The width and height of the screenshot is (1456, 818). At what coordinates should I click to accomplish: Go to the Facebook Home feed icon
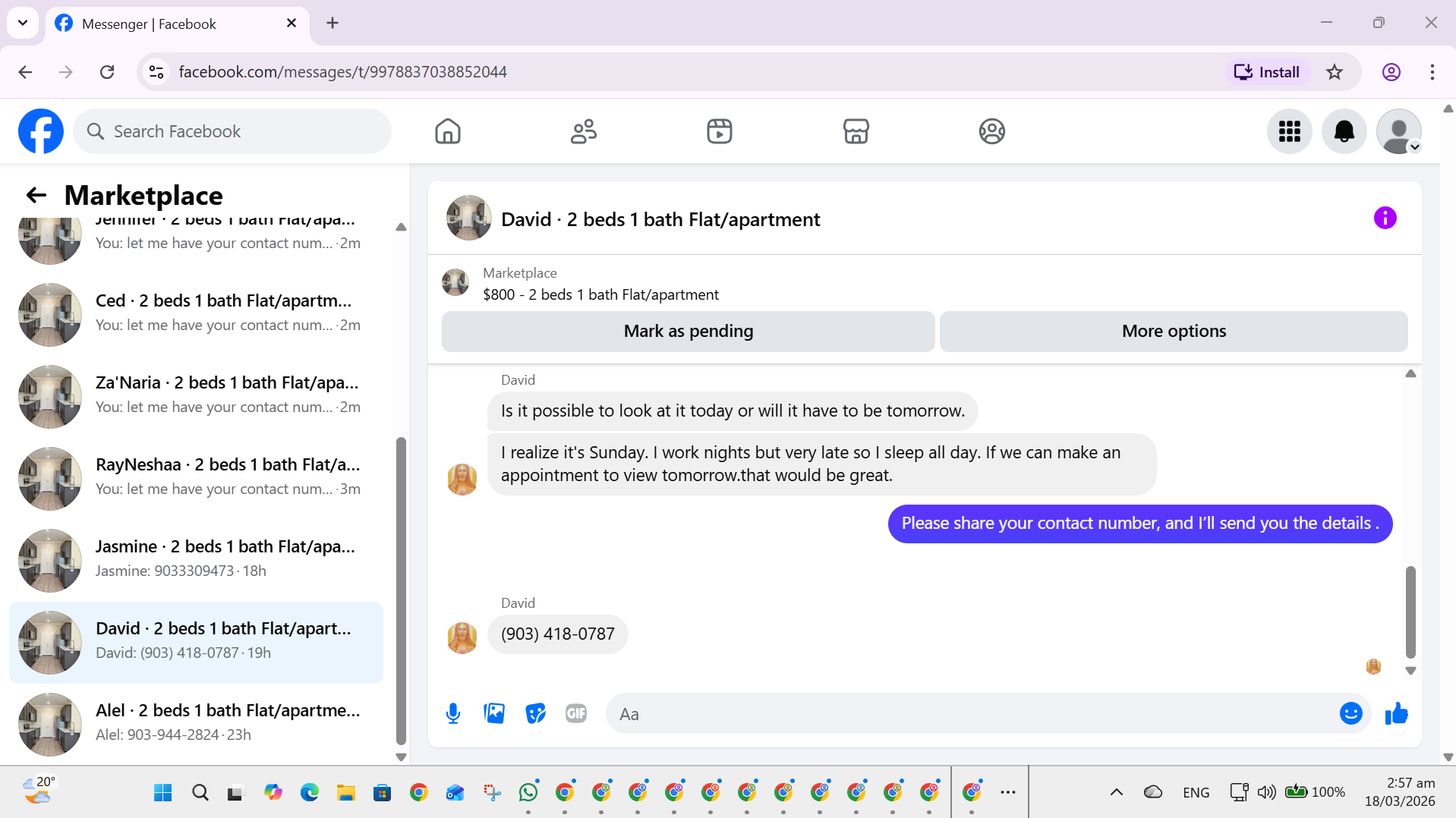tap(448, 131)
